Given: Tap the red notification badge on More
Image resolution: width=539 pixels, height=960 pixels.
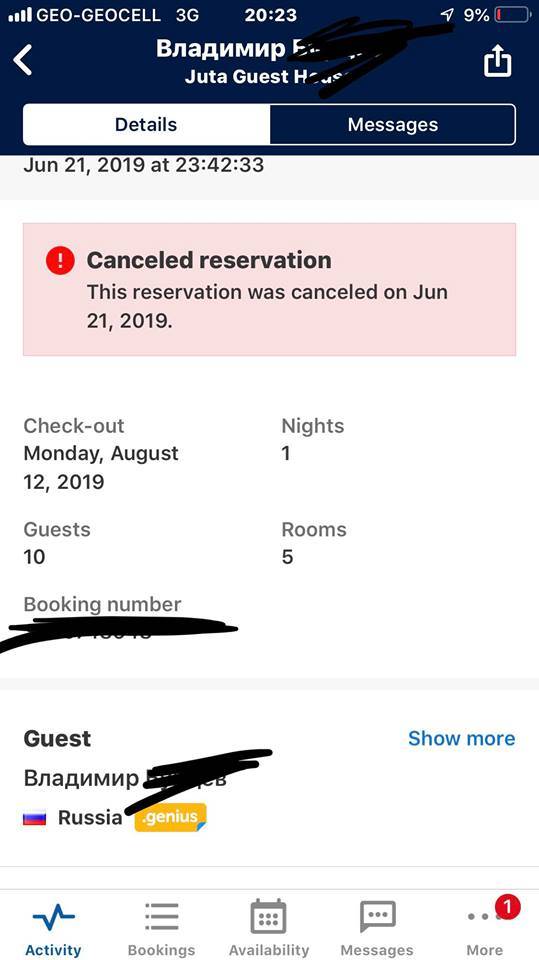Looking at the screenshot, I should click(507, 907).
